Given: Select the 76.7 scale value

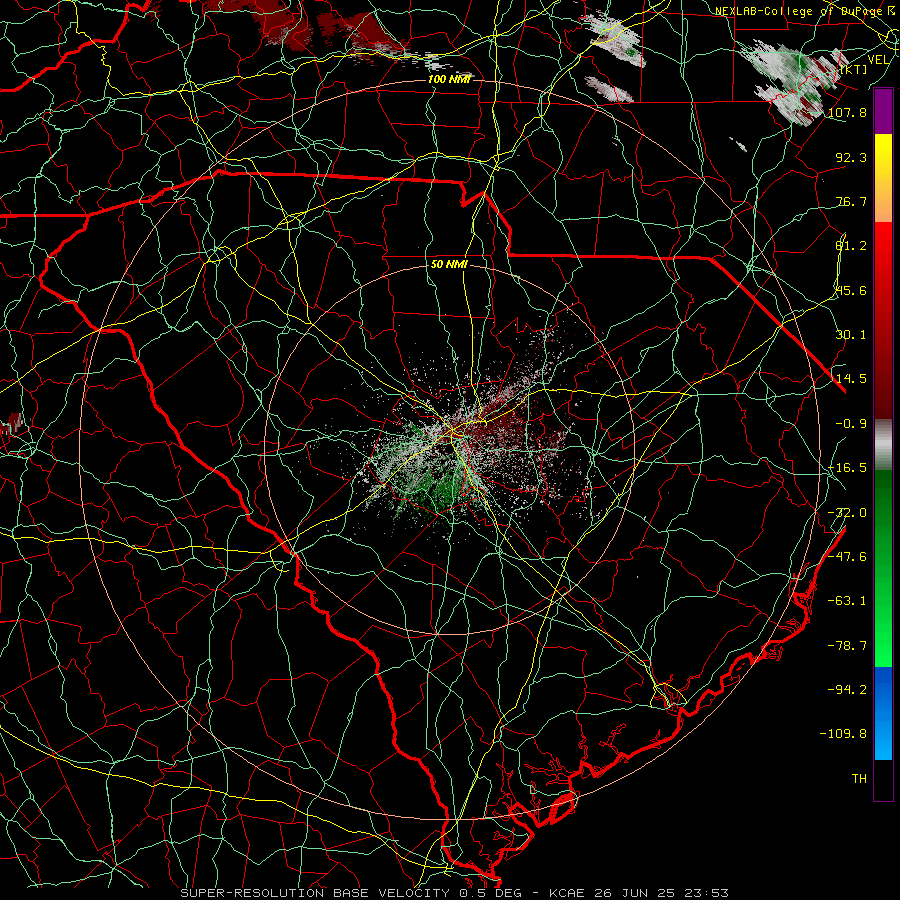Looking at the screenshot, I should (851, 201).
